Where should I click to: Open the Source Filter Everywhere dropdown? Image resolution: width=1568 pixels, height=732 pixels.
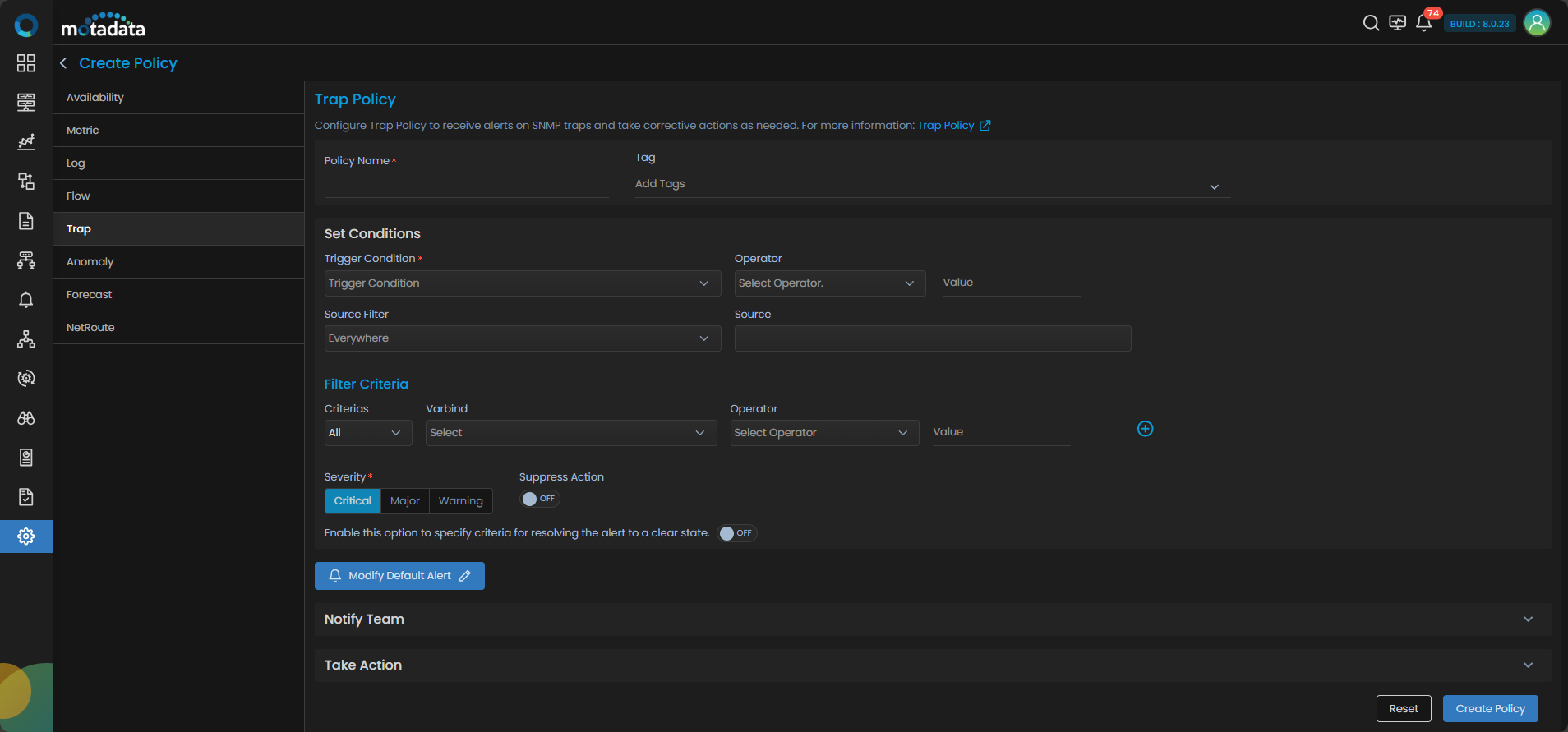point(522,338)
